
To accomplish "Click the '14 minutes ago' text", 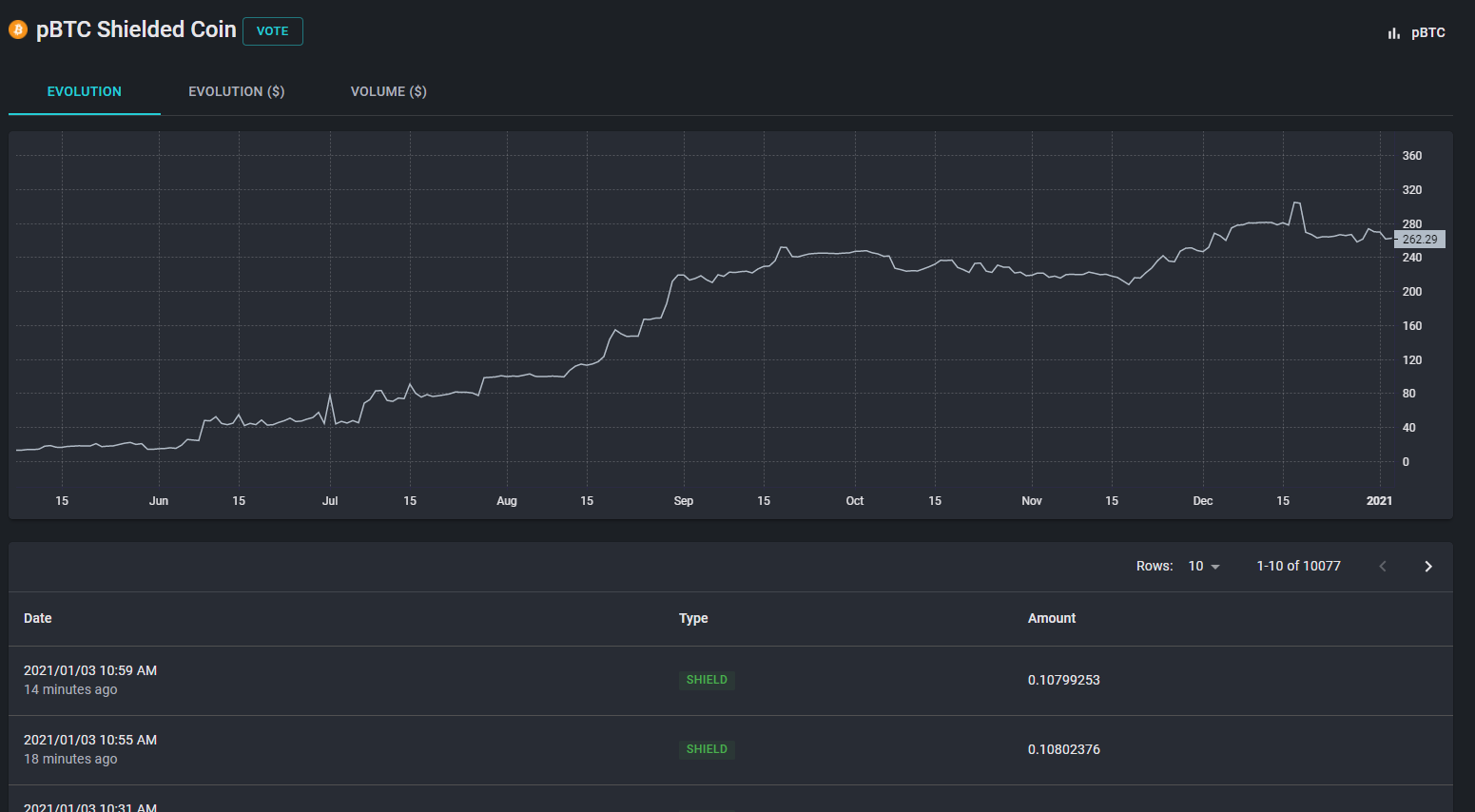I will click(70, 690).
